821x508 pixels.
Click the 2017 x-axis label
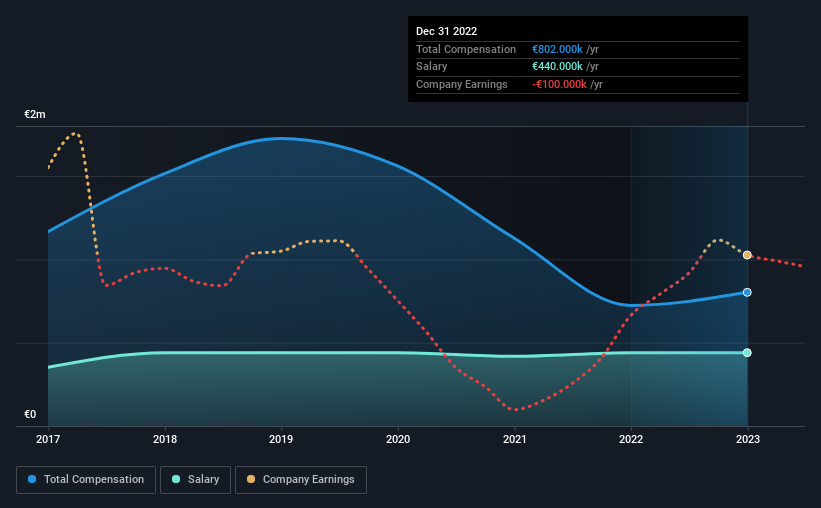tap(48, 439)
